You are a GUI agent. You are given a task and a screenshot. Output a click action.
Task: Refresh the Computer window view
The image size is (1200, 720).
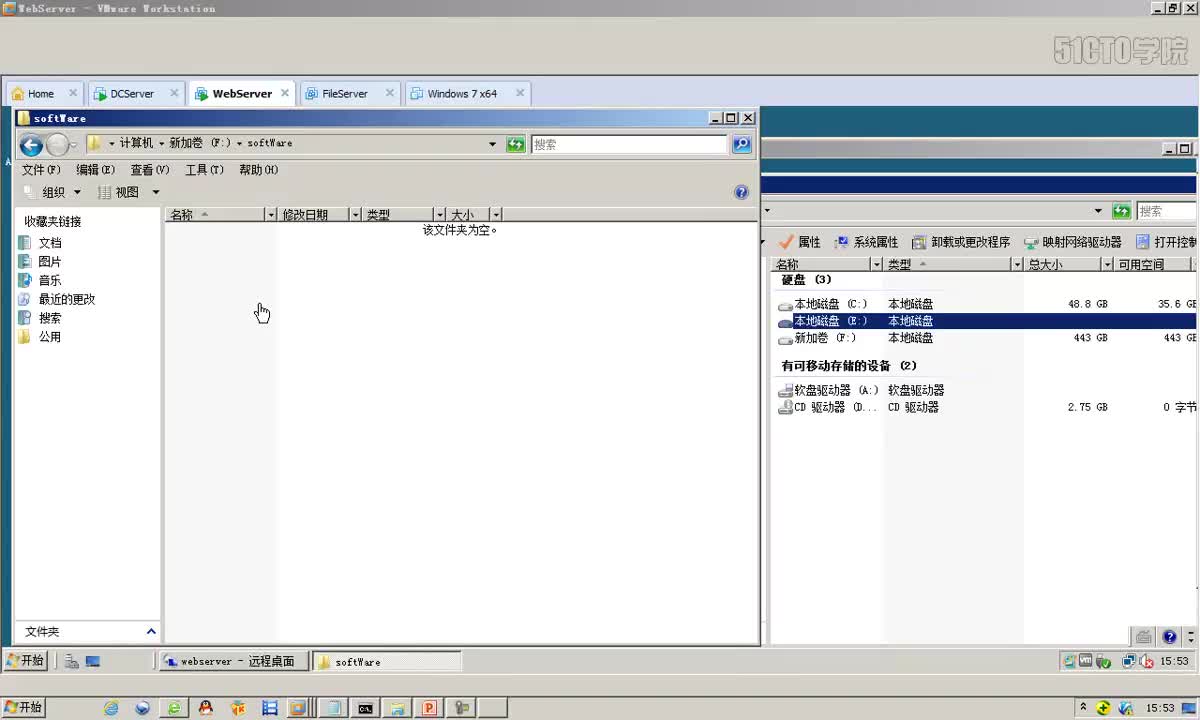1122,211
